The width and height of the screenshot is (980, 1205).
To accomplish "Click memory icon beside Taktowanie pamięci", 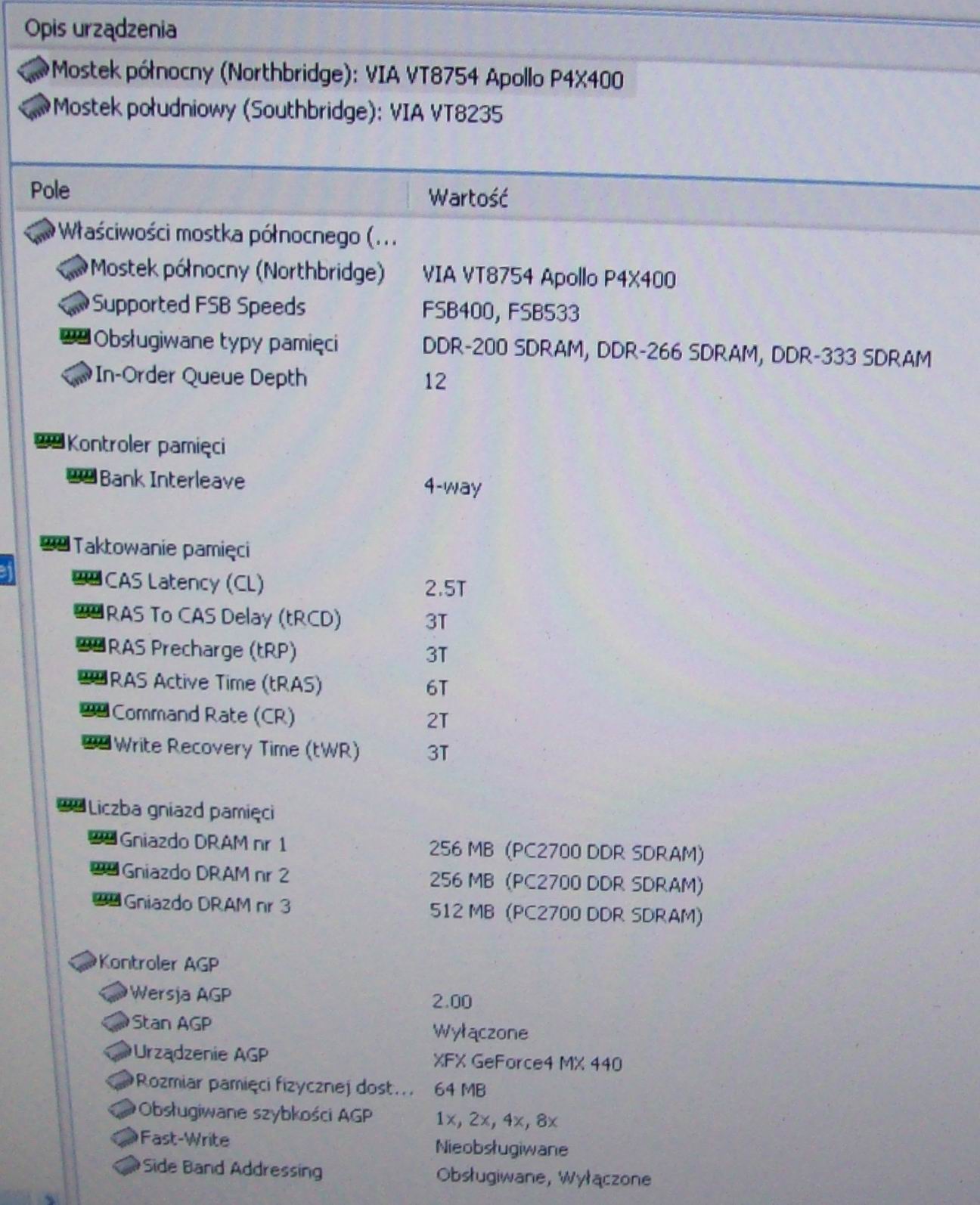I will (x=54, y=543).
